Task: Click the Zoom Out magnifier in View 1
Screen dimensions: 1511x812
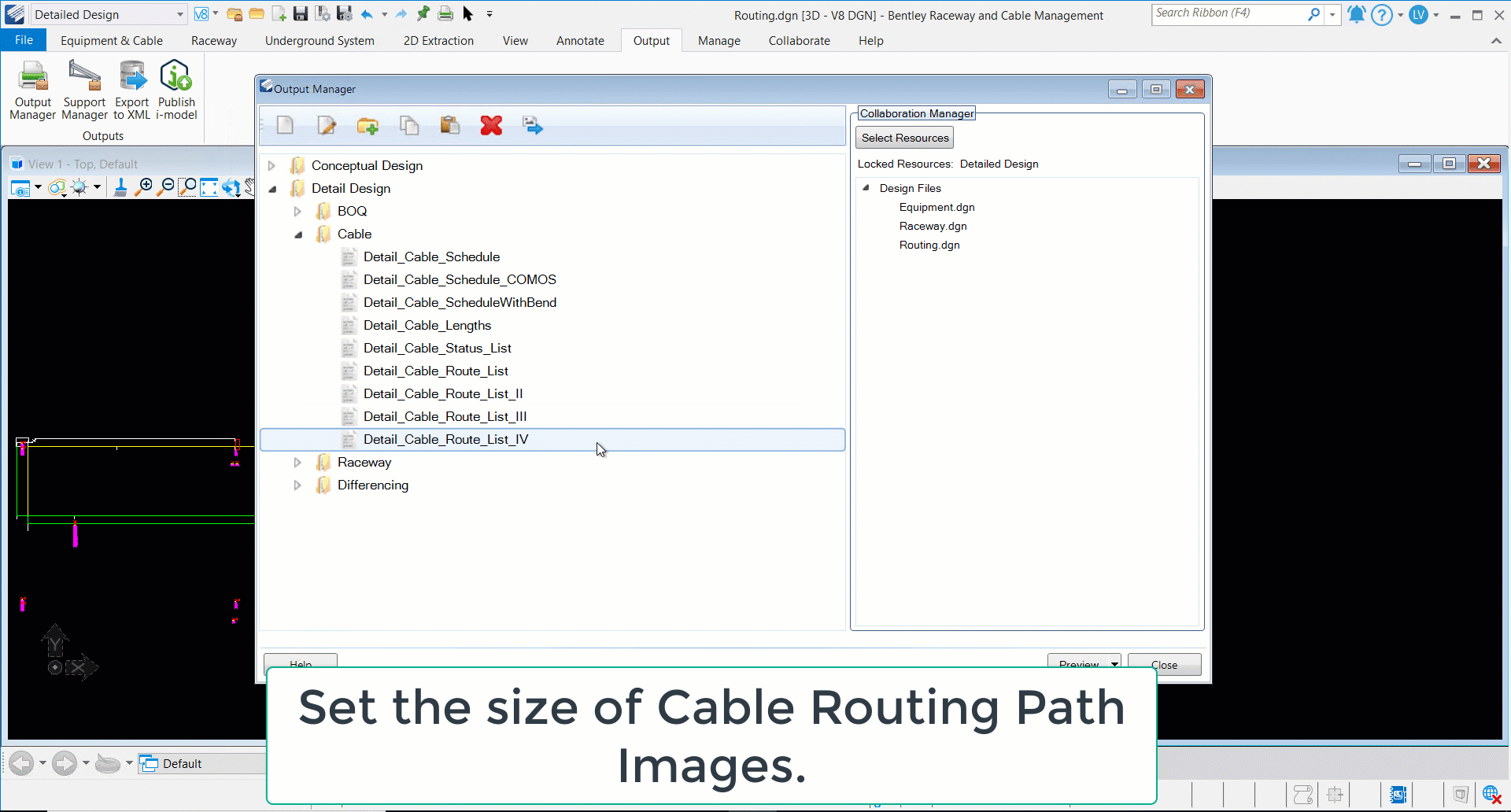Action: (x=166, y=187)
